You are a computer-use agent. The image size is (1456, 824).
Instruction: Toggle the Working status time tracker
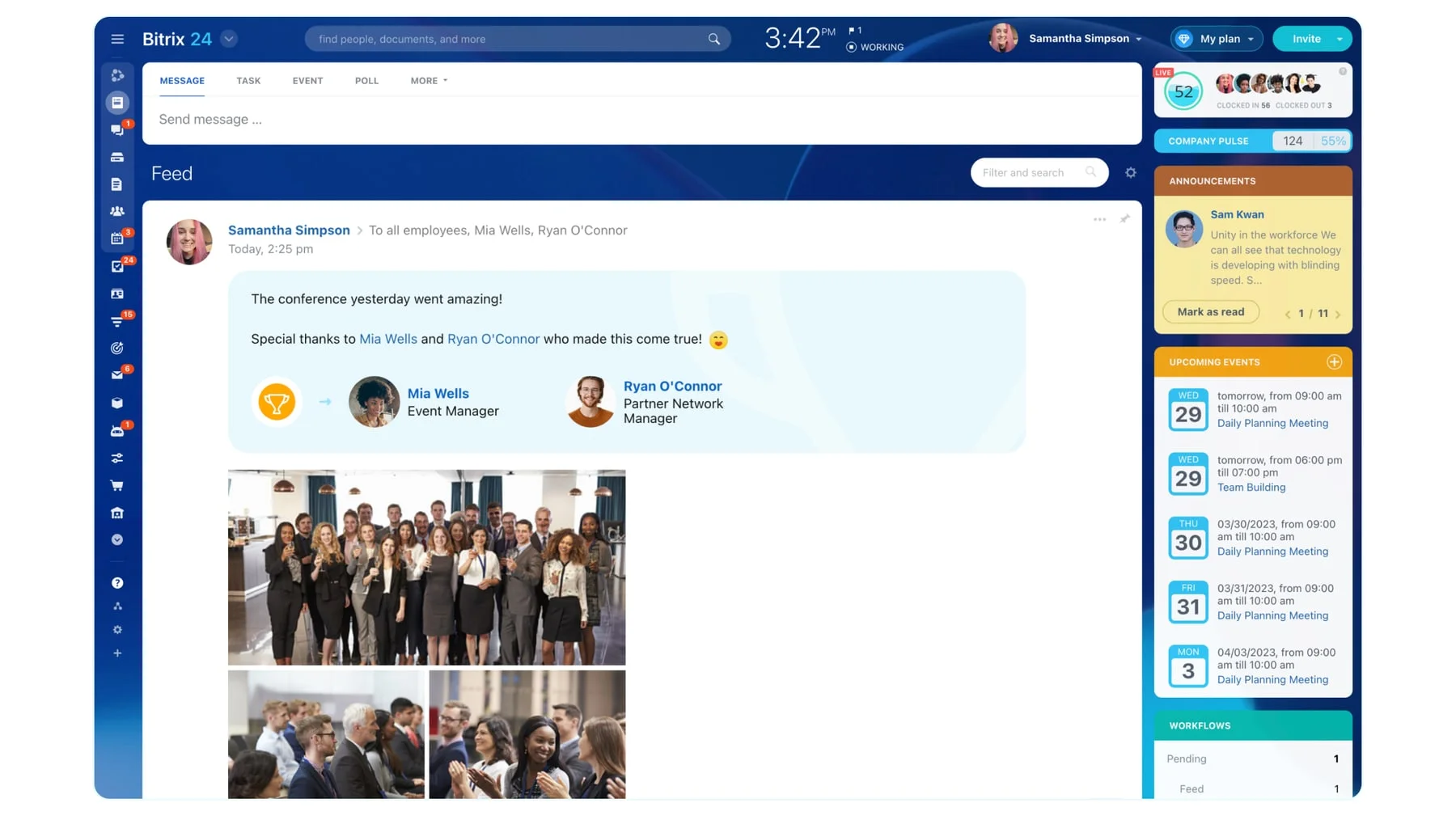click(x=874, y=47)
